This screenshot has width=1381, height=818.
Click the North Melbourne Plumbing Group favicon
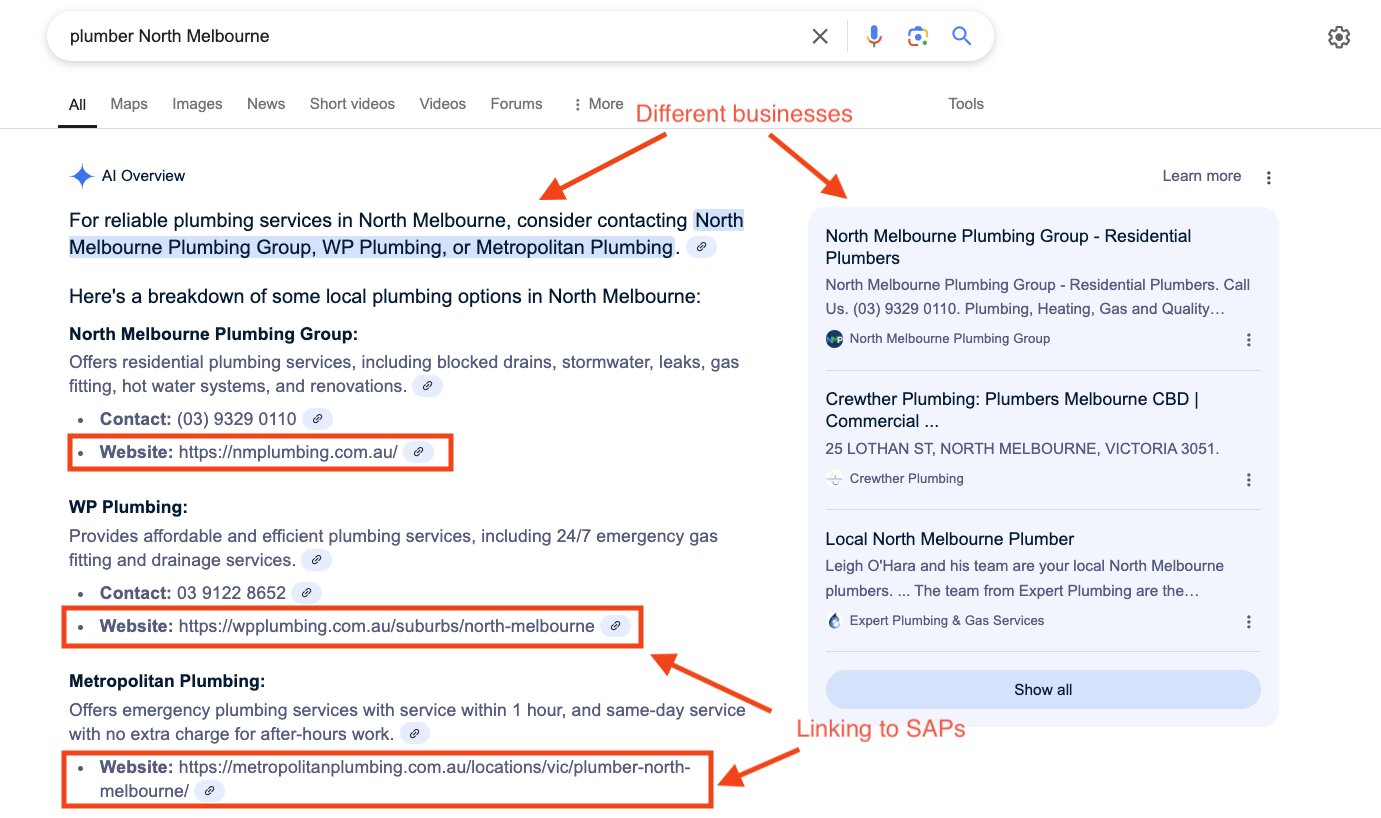(834, 339)
